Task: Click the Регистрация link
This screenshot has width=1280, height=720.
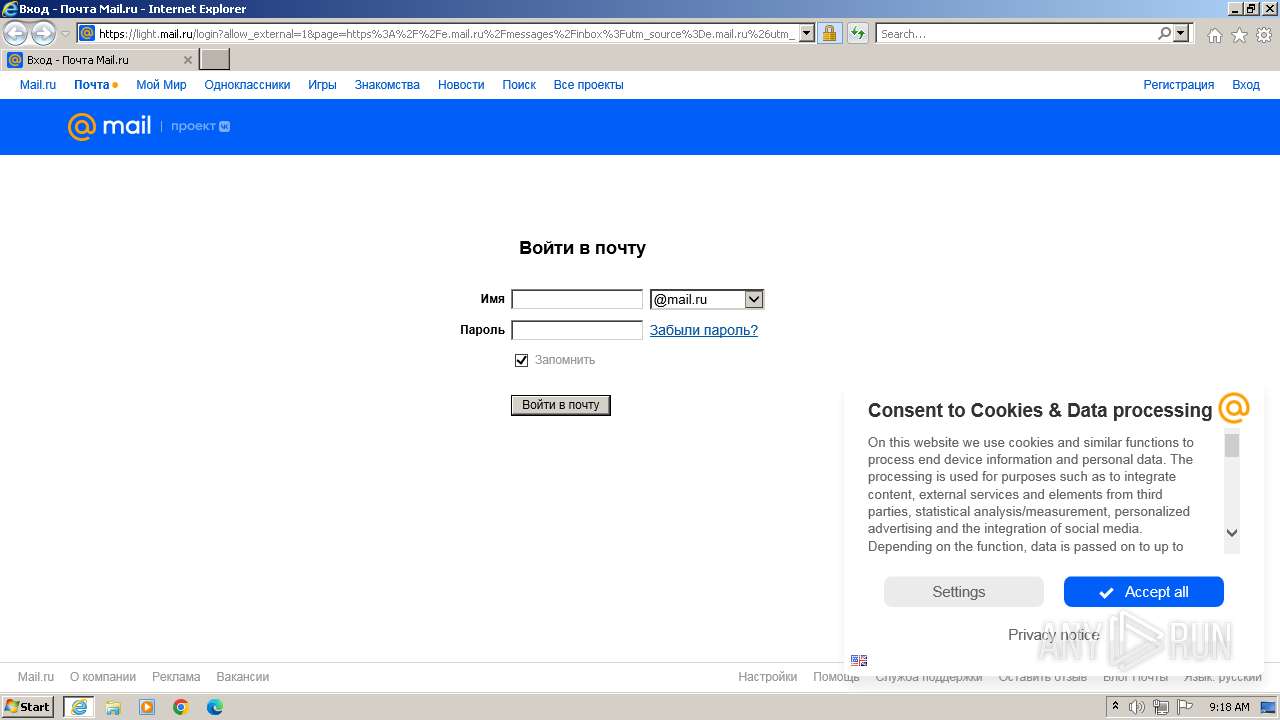Action: (1179, 85)
